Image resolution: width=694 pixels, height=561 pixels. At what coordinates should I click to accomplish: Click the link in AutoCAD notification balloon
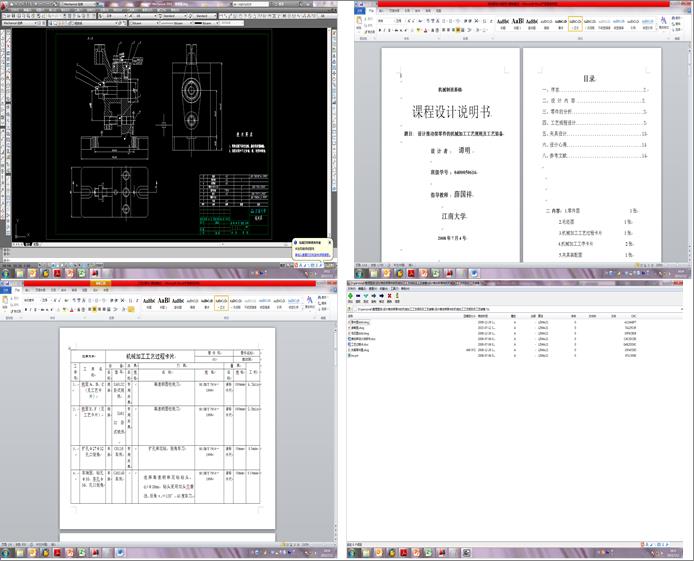click(x=312, y=255)
